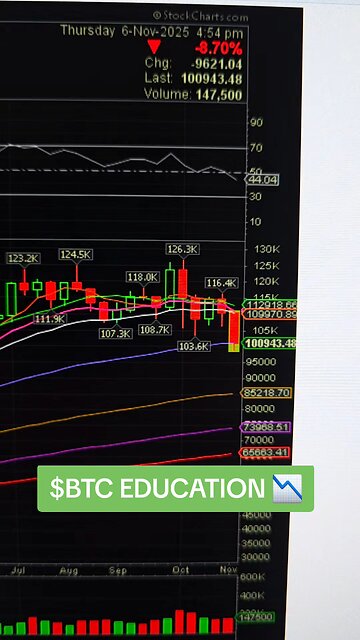Click the green 147500 volume tag
Screen dimensions: 360x640
tap(256, 617)
